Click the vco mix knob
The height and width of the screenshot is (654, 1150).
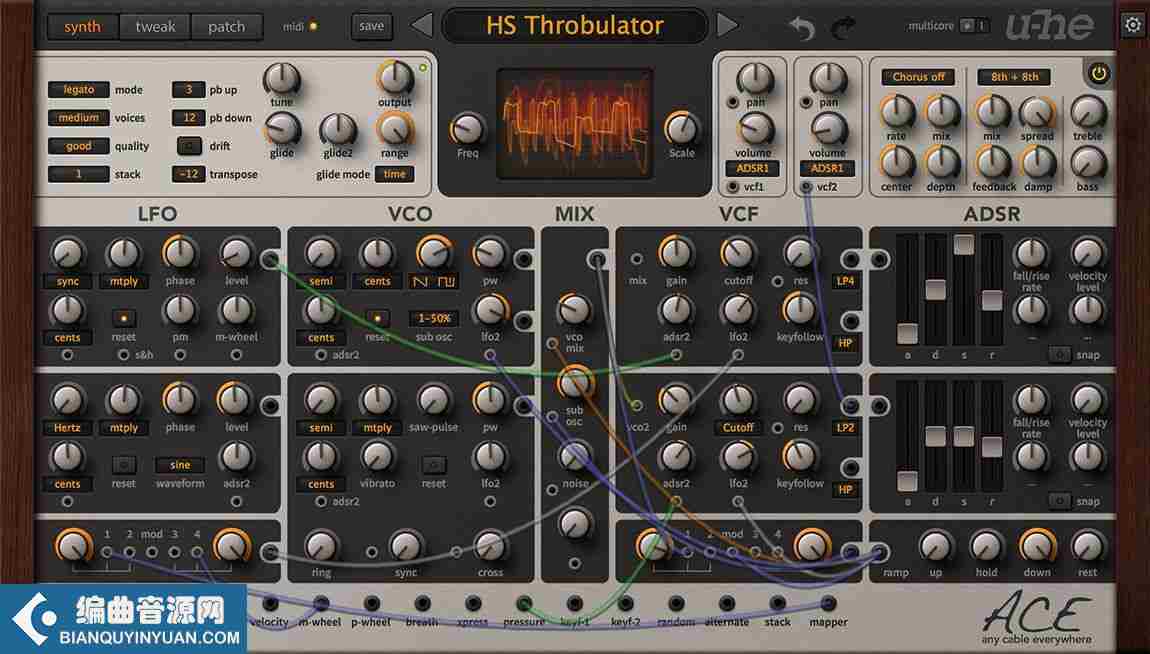pos(574,311)
